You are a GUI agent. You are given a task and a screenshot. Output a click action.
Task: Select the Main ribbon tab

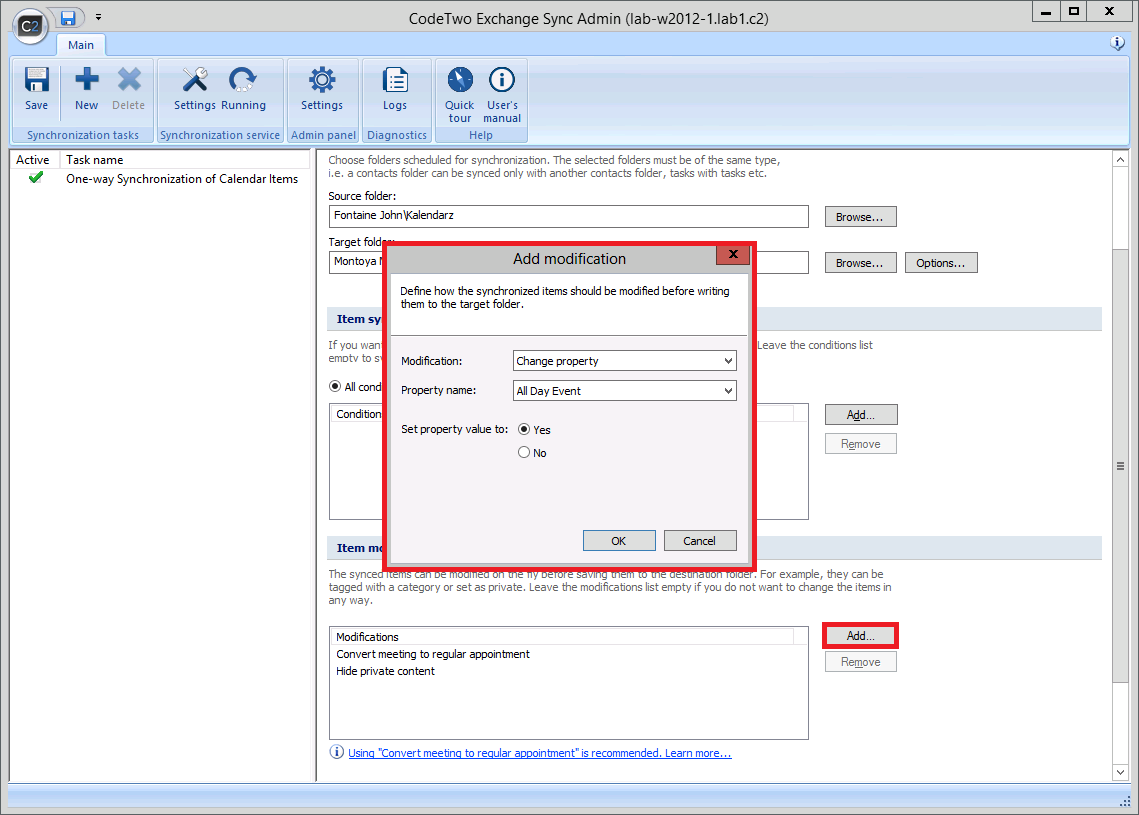click(x=81, y=45)
